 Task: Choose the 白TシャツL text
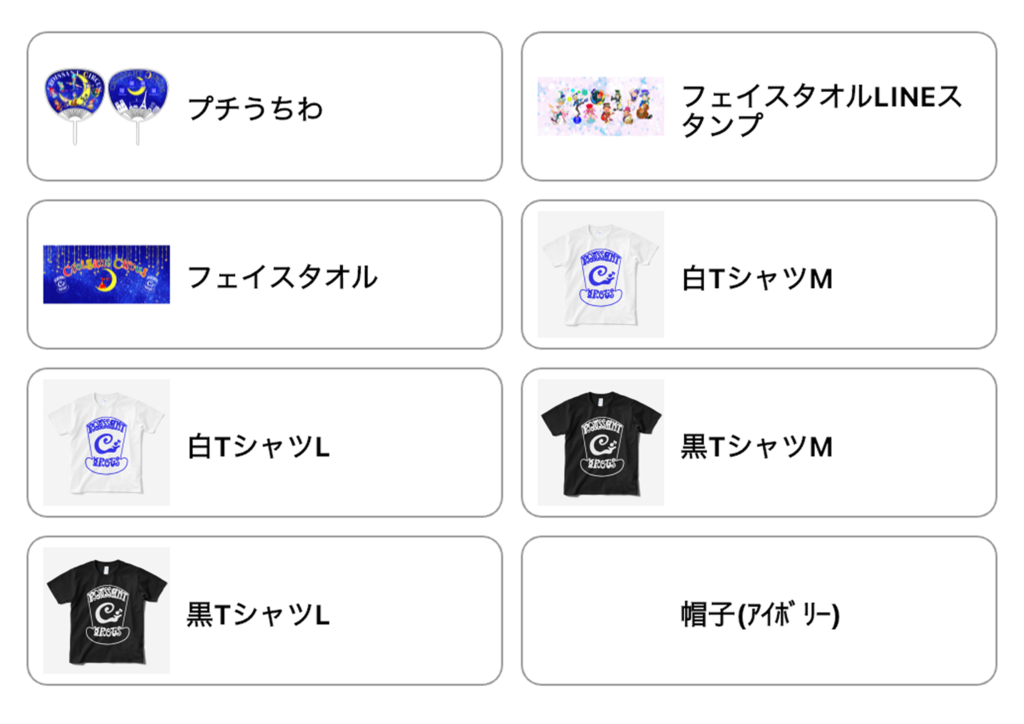(259, 446)
